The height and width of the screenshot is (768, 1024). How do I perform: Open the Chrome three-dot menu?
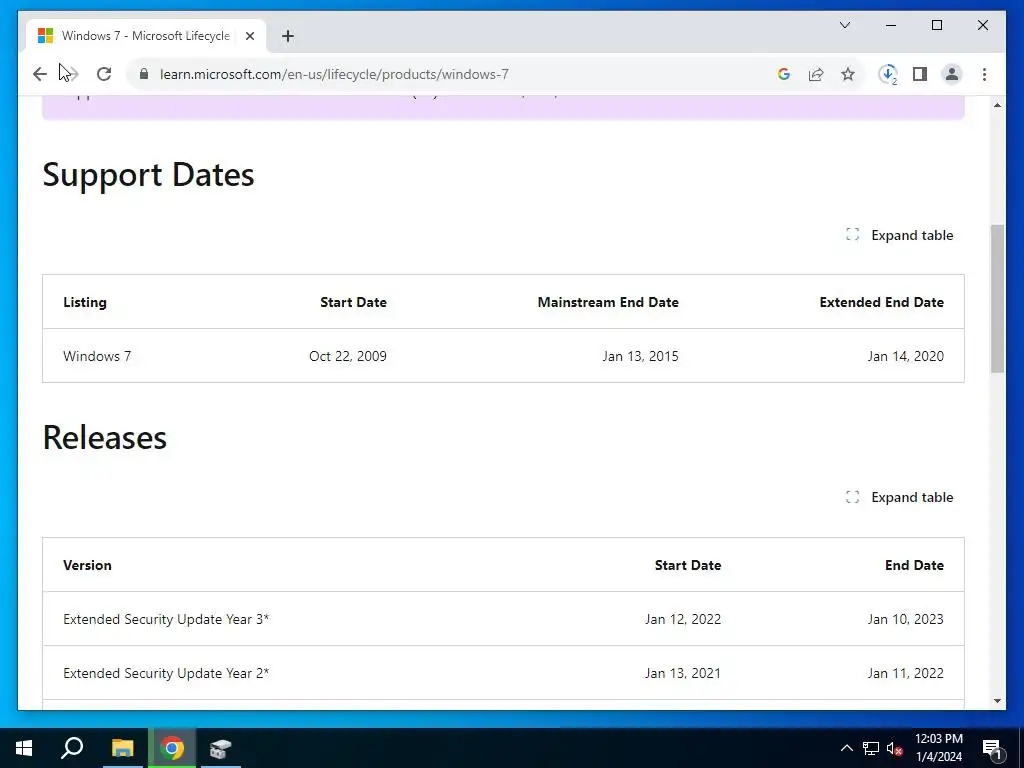[984, 74]
